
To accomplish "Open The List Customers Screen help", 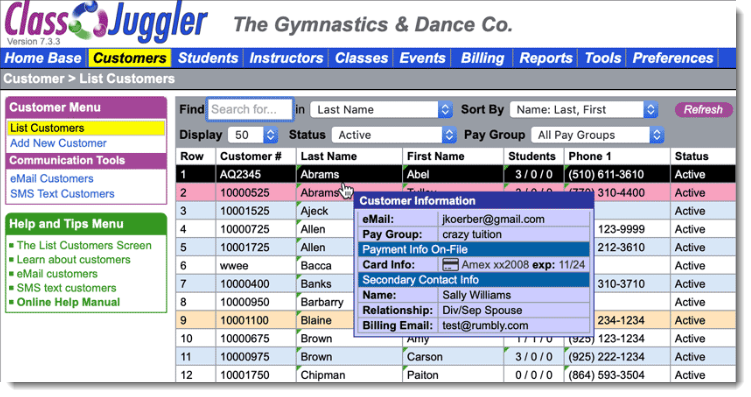I will point(84,245).
